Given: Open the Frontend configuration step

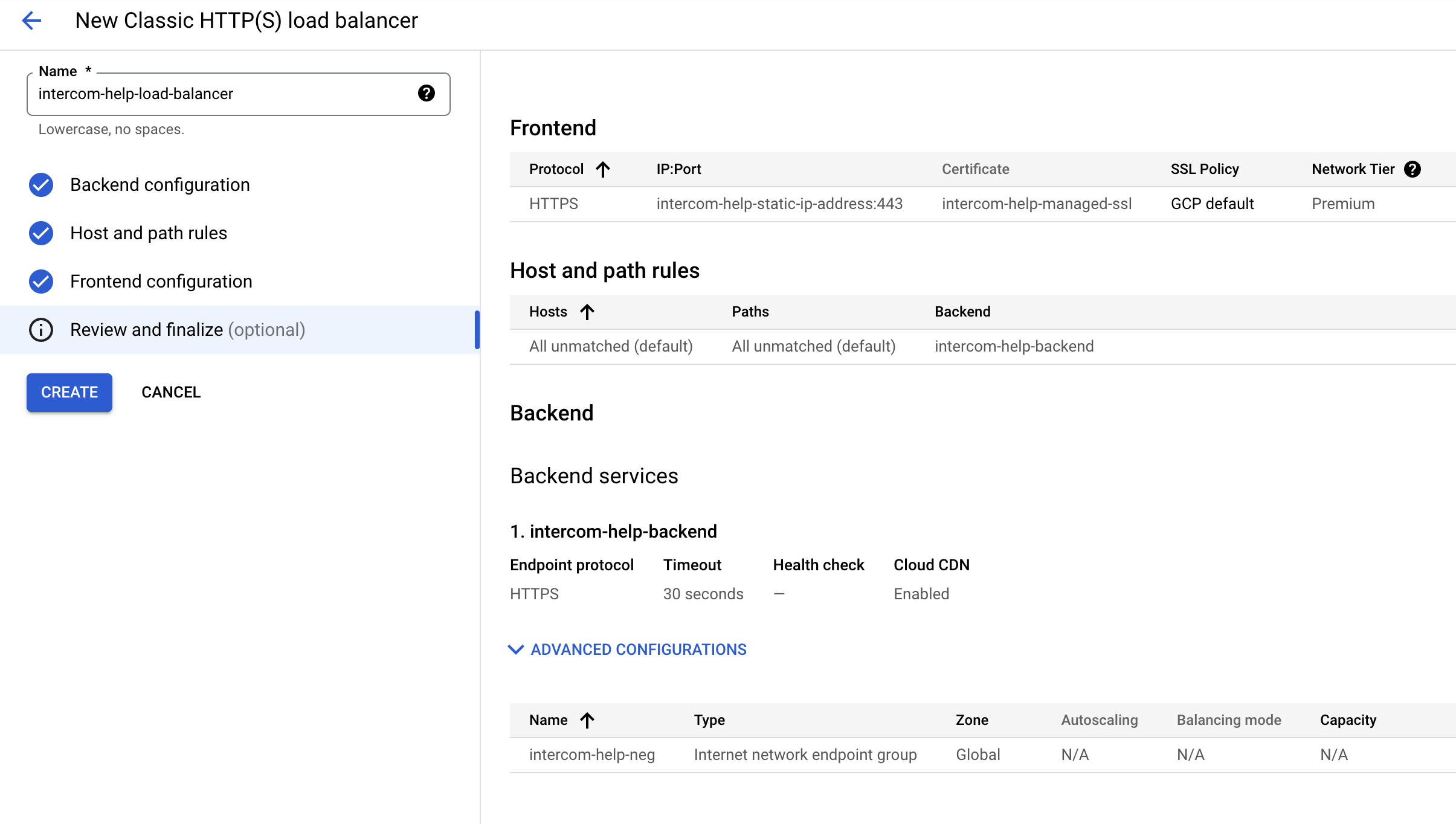Looking at the screenshot, I should [161, 282].
